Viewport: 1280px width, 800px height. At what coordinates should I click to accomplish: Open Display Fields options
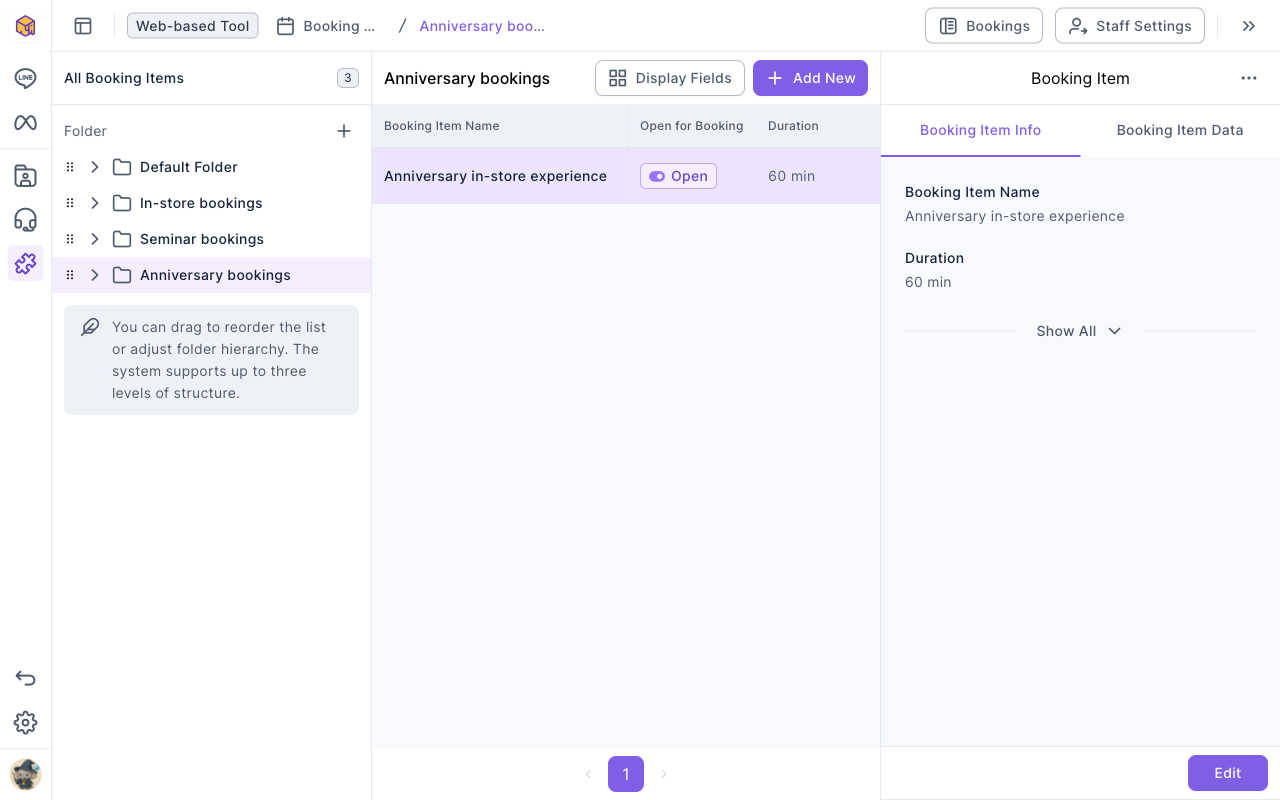(x=670, y=78)
